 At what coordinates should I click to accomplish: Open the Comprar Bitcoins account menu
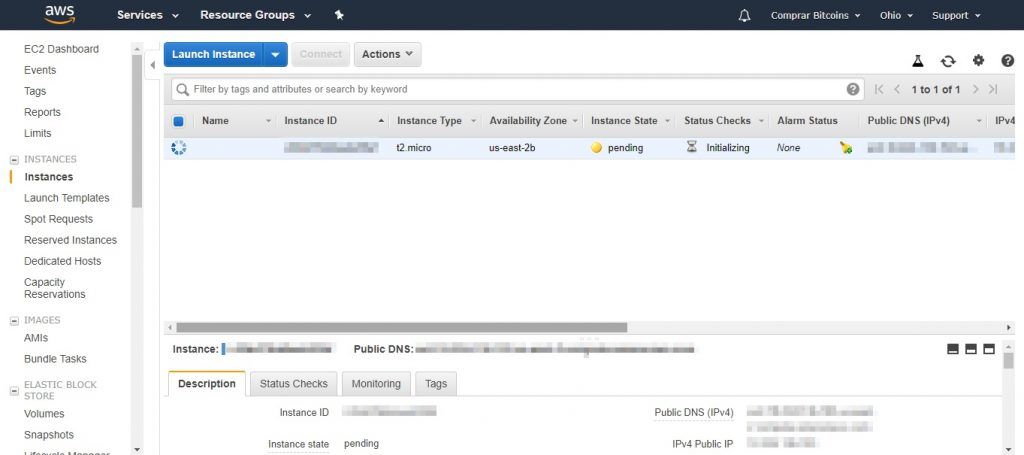(816, 15)
